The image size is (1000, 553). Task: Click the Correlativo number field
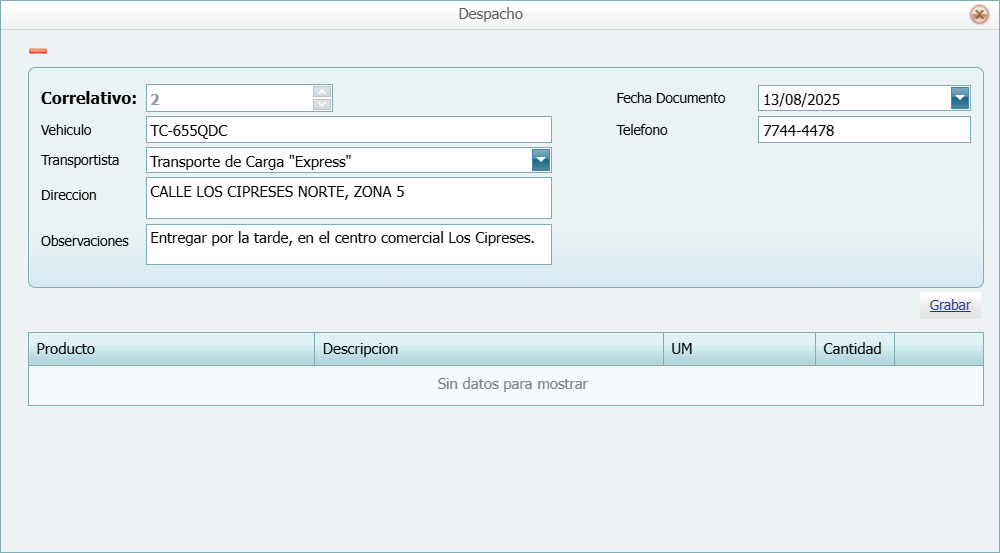pyautogui.click(x=228, y=98)
